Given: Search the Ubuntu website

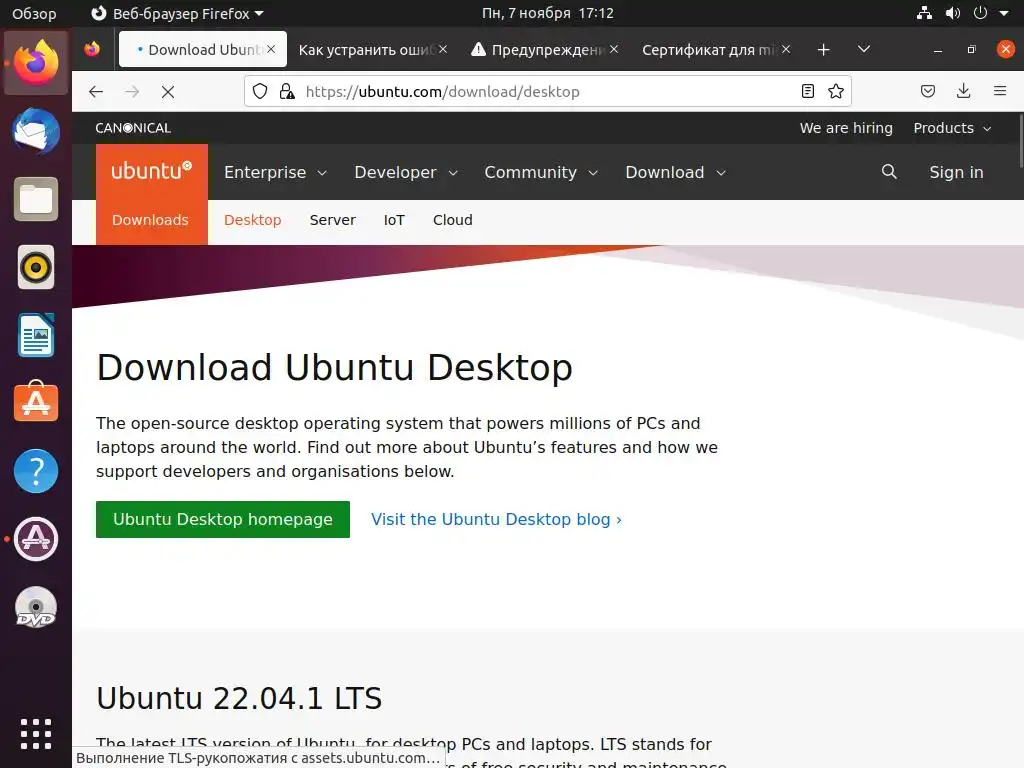Looking at the screenshot, I should pyautogui.click(x=889, y=172).
